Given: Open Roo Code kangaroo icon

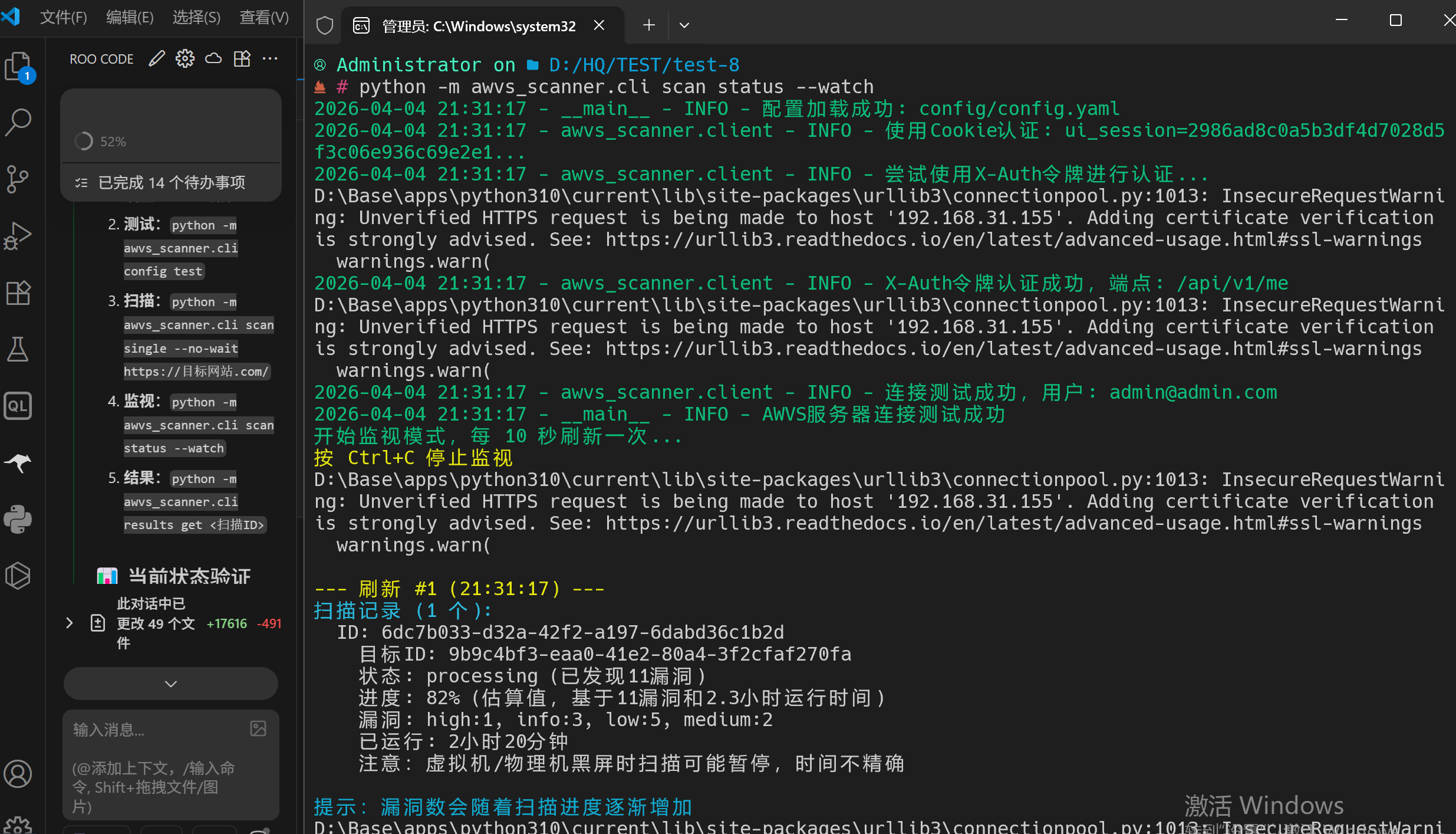Looking at the screenshot, I should (18, 463).
